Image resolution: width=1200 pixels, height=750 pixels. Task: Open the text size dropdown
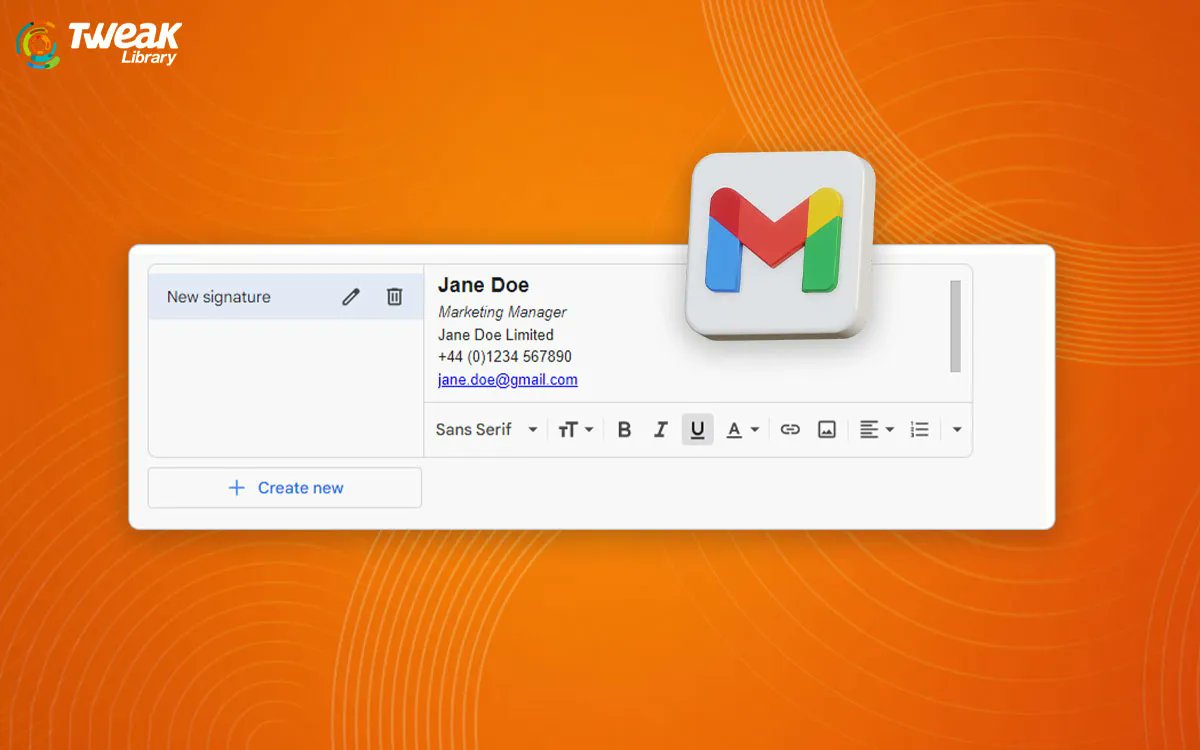tap(576, 429)
